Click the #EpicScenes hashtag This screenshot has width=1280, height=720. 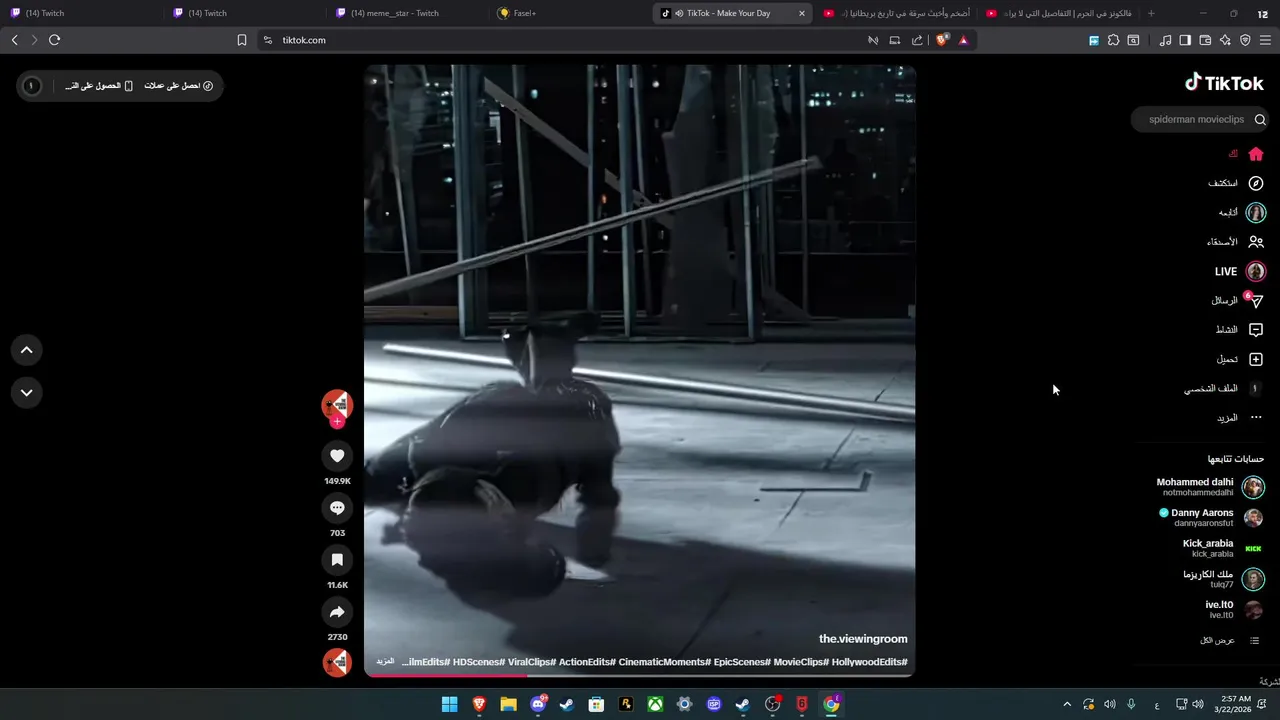[741, 662]
